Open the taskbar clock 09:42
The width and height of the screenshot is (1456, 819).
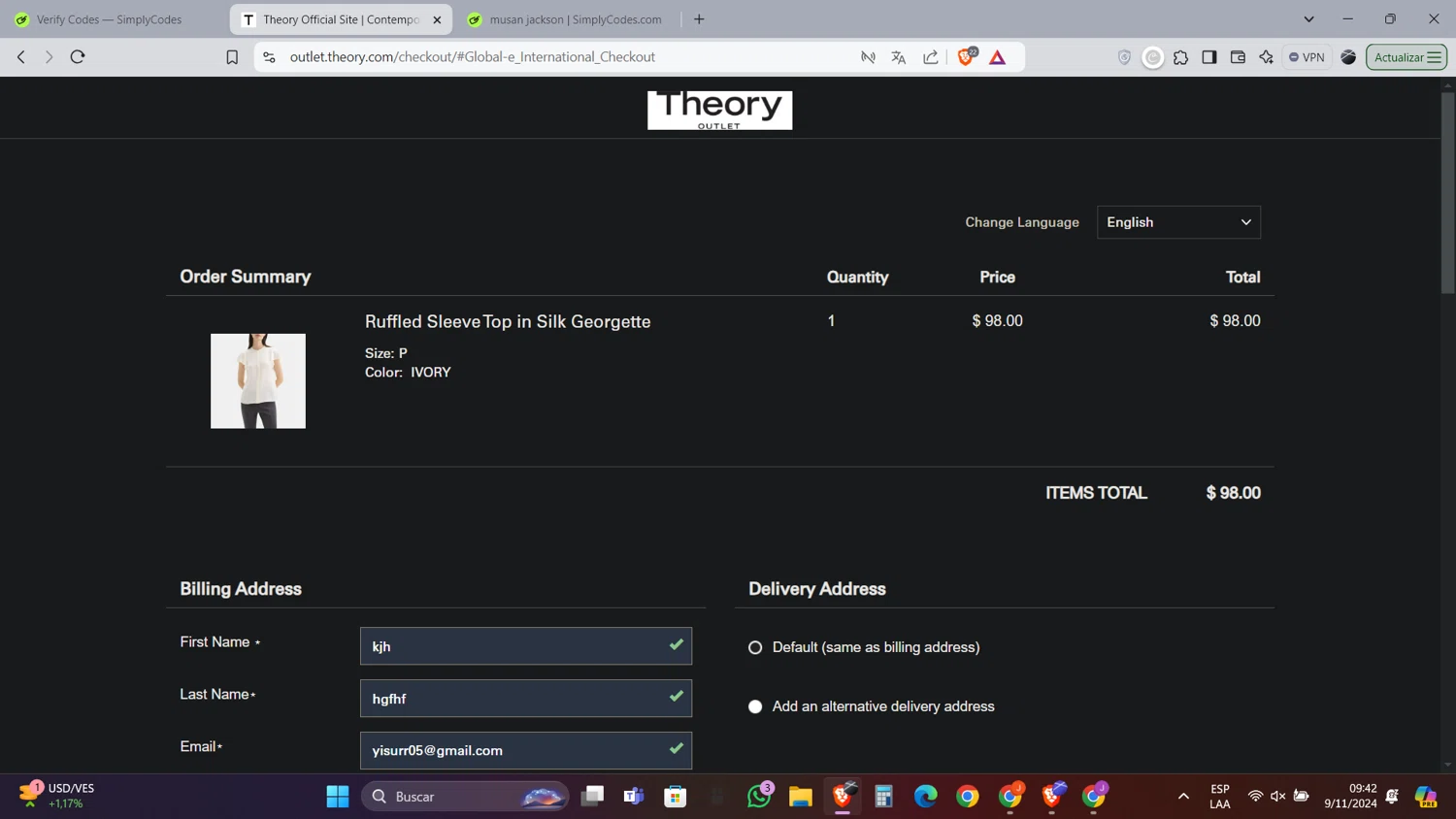[x=1350, y=796]
